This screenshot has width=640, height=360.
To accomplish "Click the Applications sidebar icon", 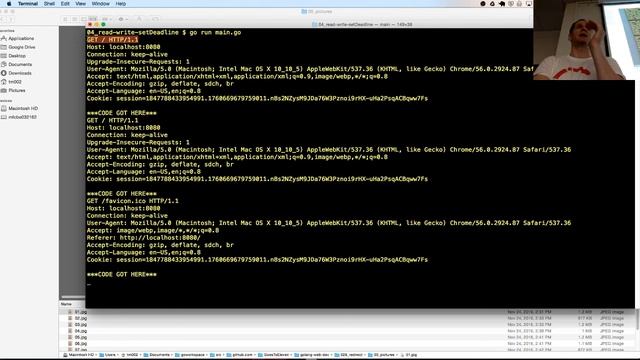I will (4, 38).
